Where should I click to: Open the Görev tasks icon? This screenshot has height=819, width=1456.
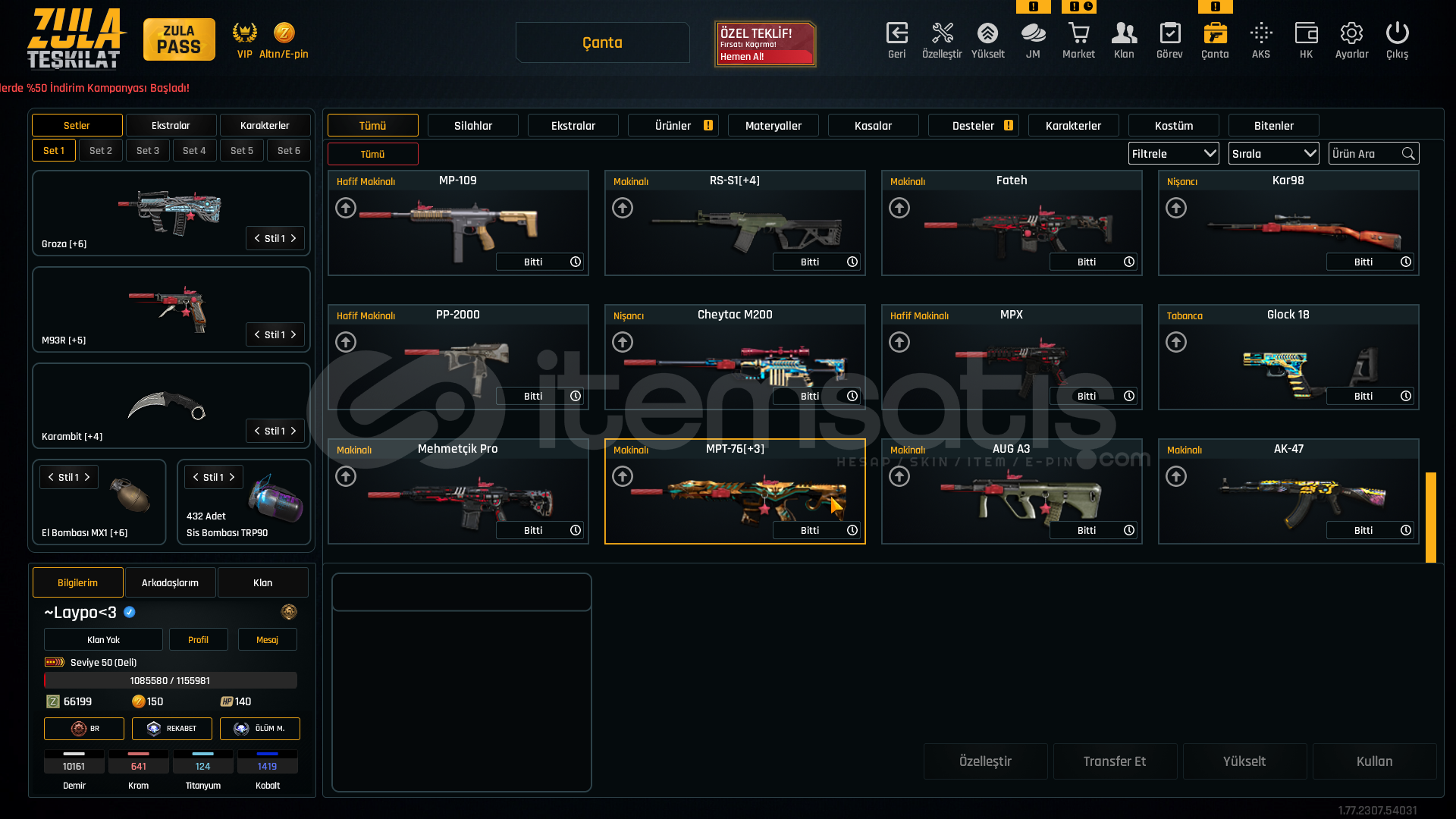coord(1169,33)
